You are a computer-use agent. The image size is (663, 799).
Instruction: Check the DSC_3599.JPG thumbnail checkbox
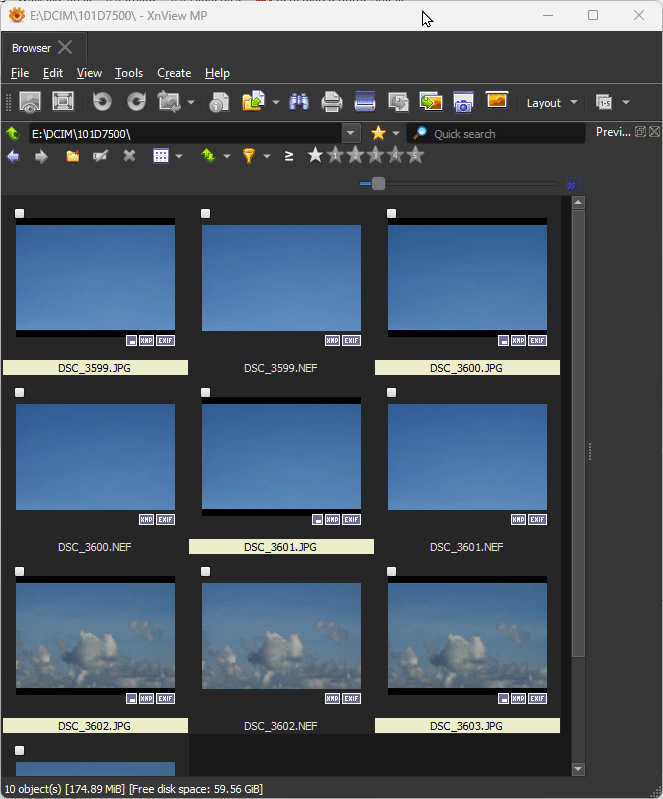click(x=20, y=213)
